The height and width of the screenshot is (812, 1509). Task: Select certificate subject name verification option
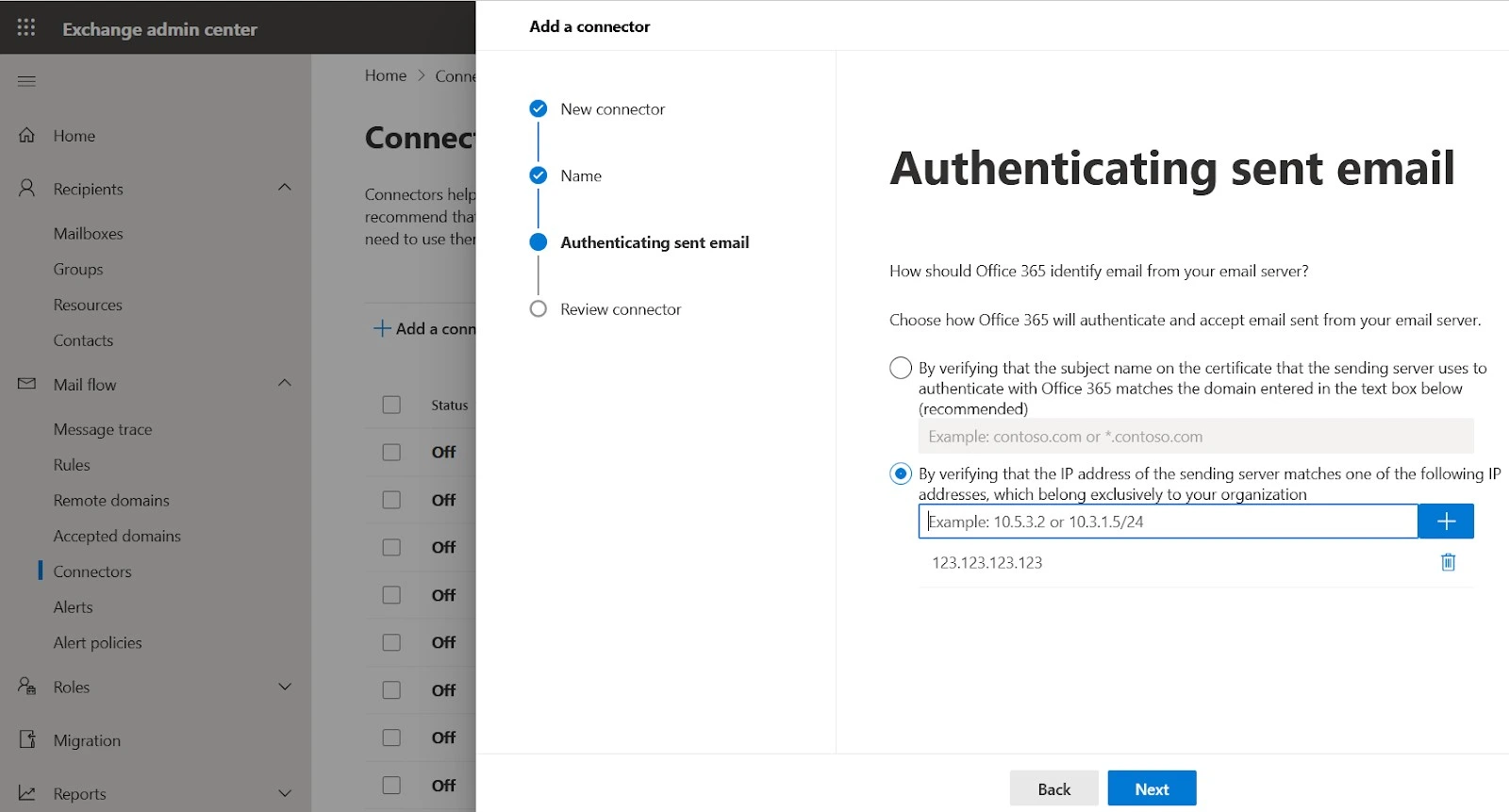[901, 368]
